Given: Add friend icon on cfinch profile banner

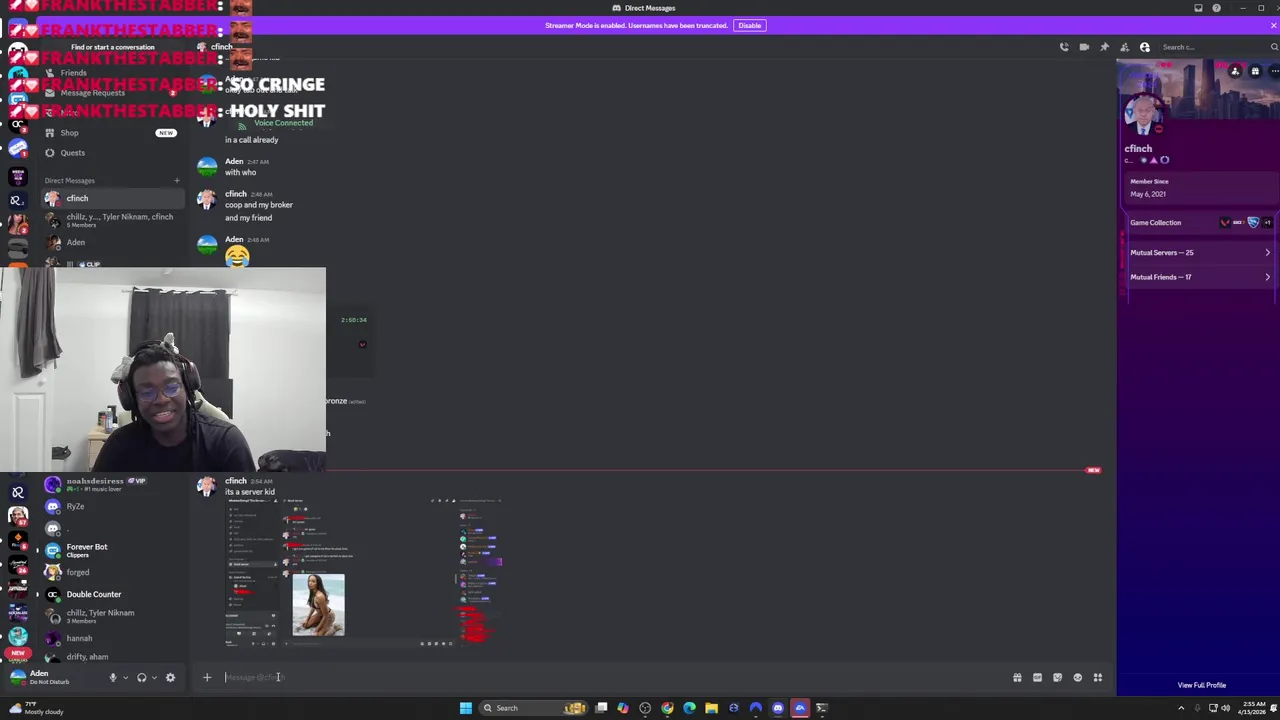Looking at the screenshot, I should [1235, 71].
